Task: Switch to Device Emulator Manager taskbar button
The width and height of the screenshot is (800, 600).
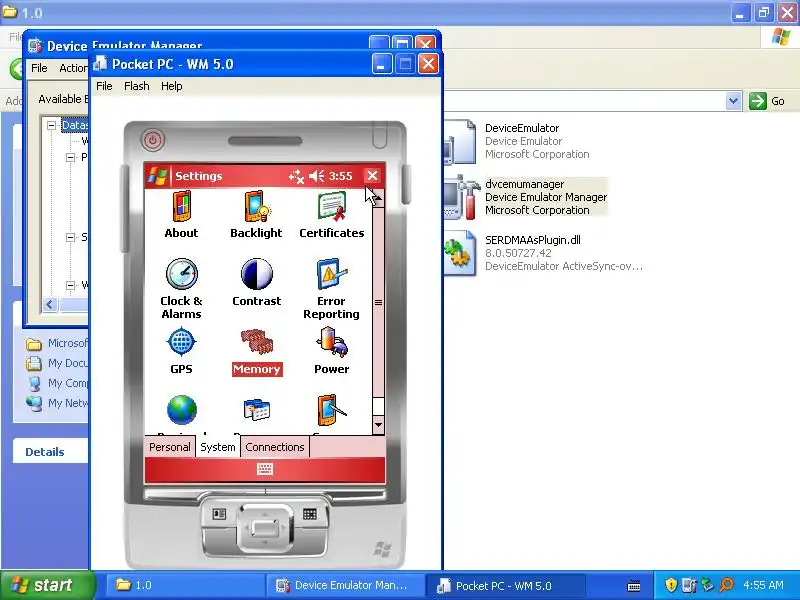Action: point(345,585)
